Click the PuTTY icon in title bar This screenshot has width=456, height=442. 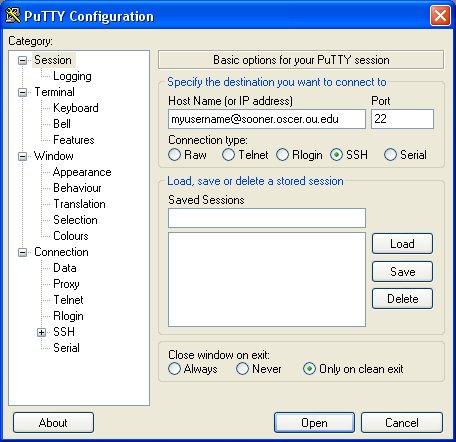pos(13,15)
